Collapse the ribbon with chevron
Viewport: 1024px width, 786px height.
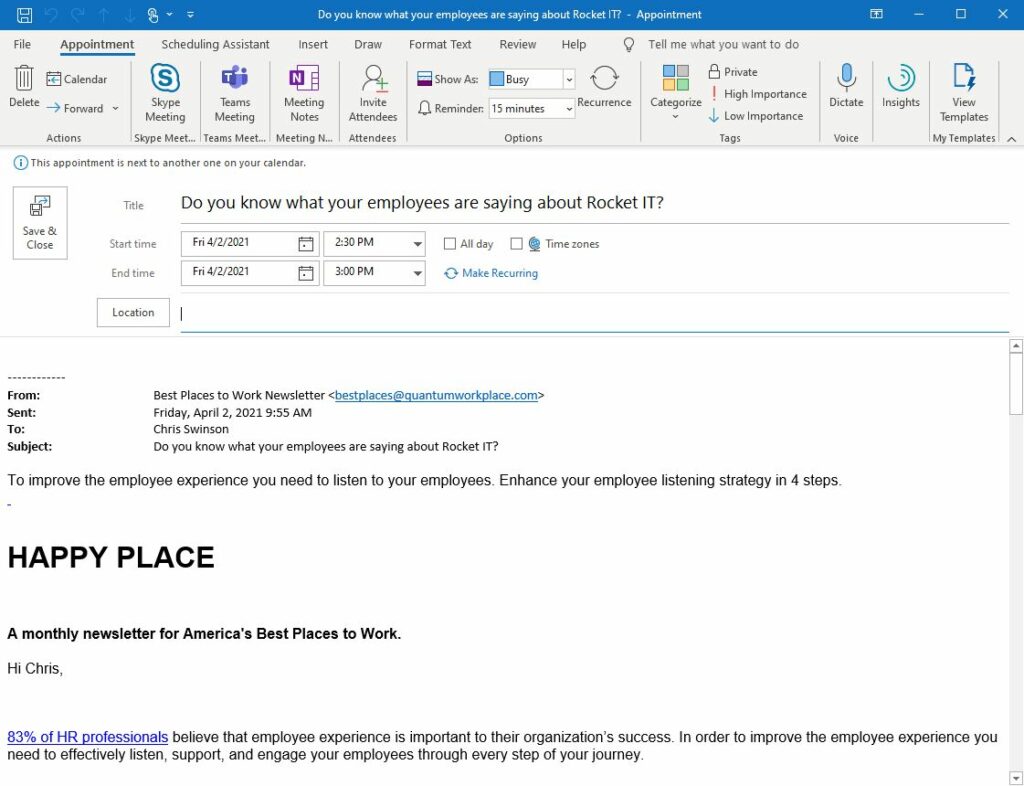click(x=1012, y=138)
